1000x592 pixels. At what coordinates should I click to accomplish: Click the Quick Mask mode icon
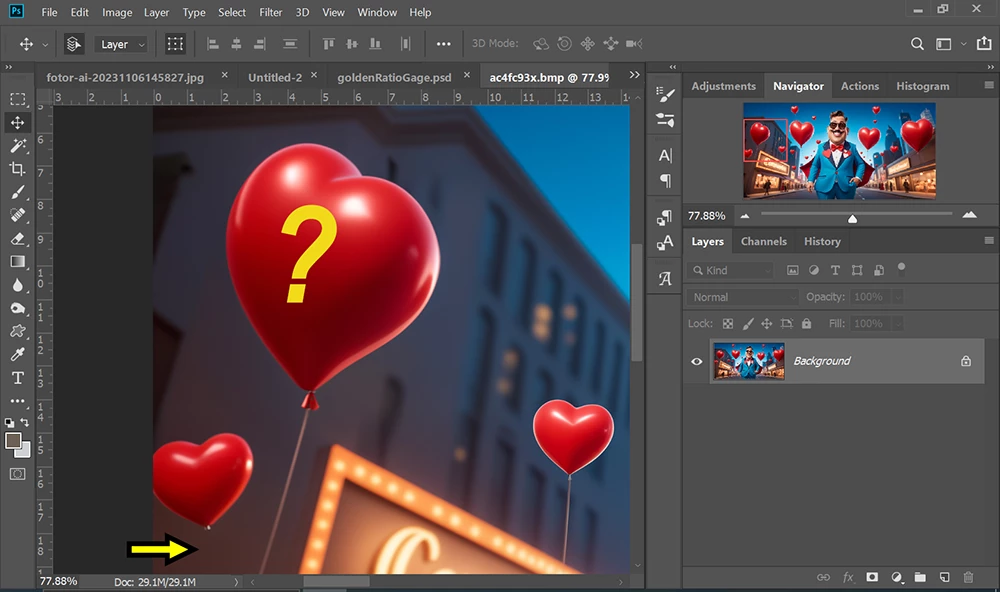[x=18, y=474]
